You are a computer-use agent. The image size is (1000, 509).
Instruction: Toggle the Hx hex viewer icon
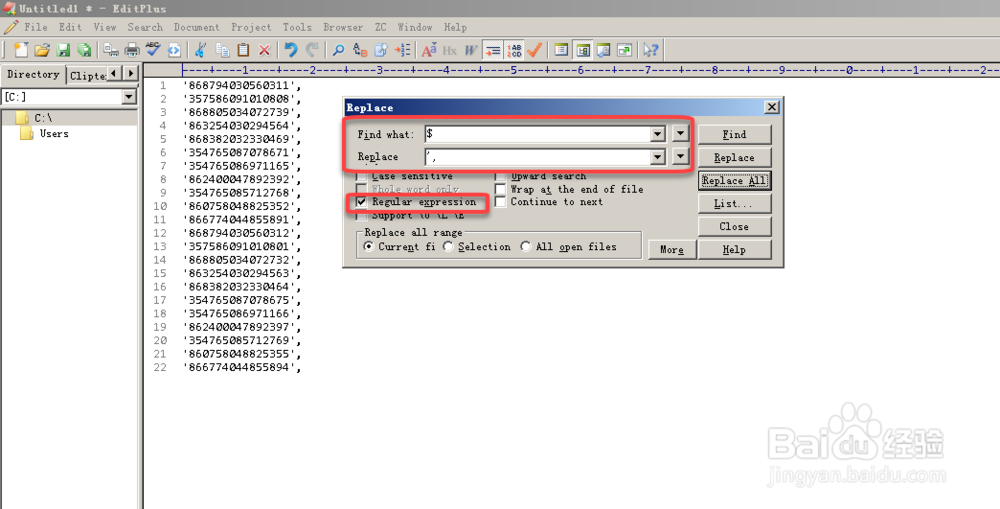click(x=450, y=50)
